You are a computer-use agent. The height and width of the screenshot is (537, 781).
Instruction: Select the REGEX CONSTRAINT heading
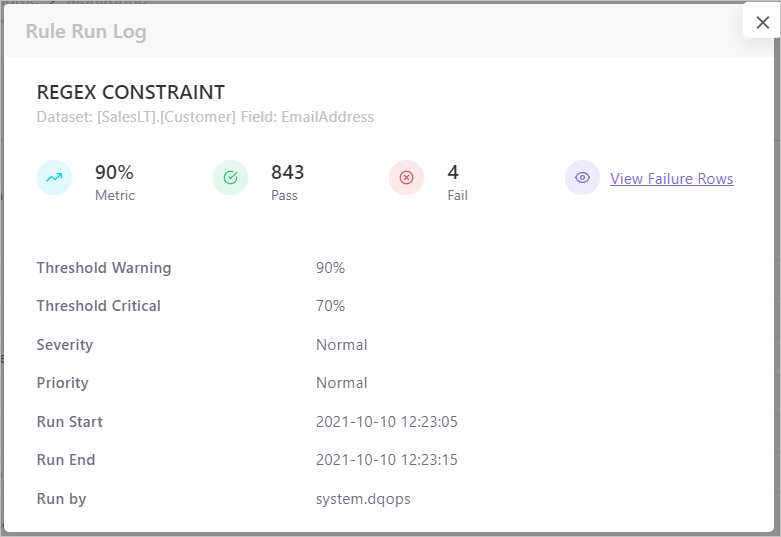(x=130, y=92)
